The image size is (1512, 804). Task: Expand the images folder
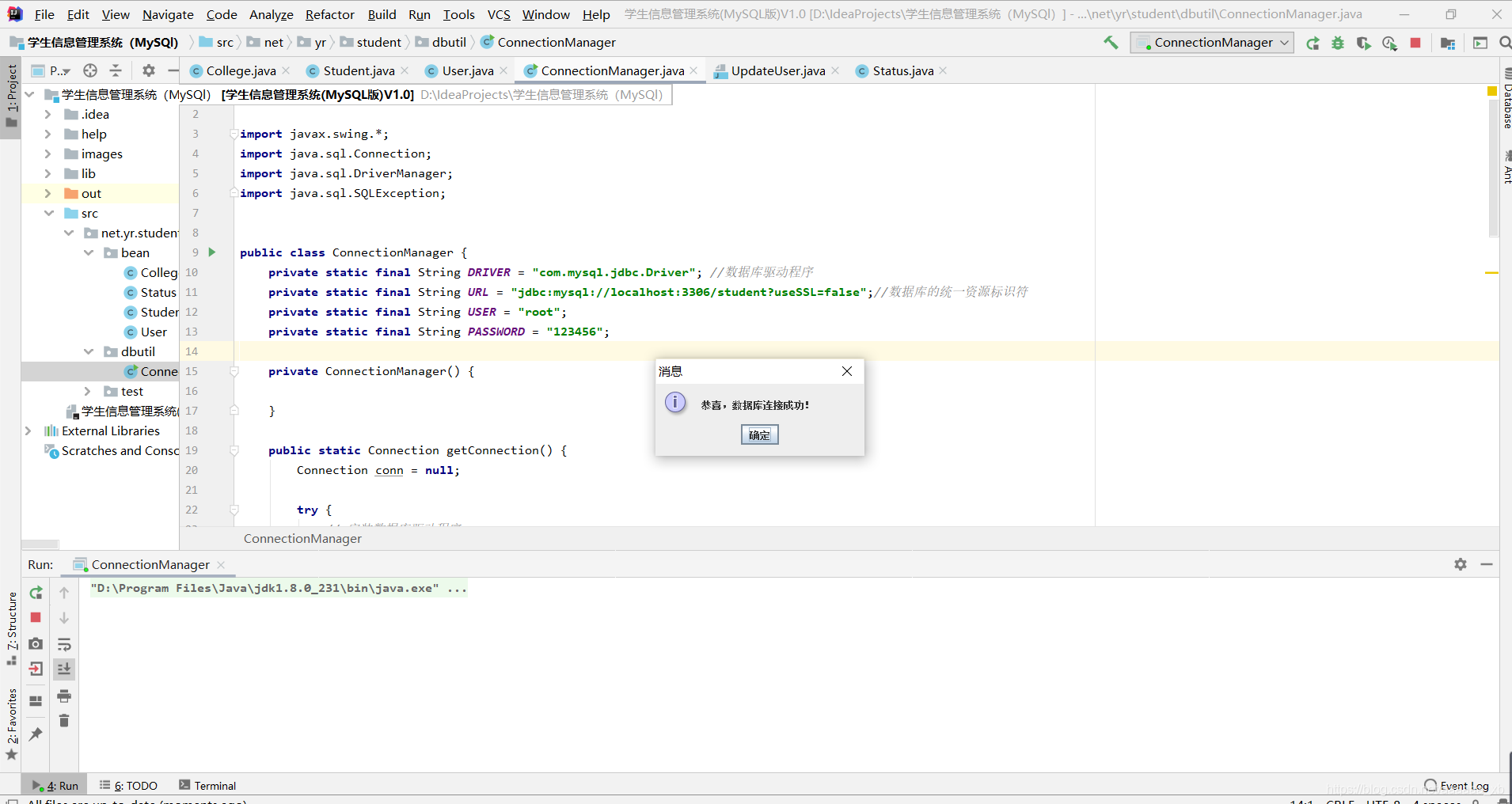(x=47, y=154)
